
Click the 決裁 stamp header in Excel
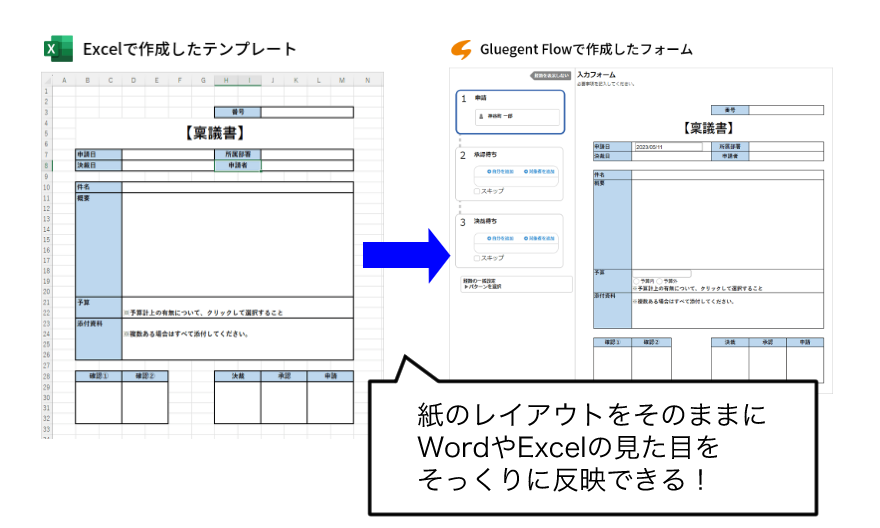[x=238, y=376]
